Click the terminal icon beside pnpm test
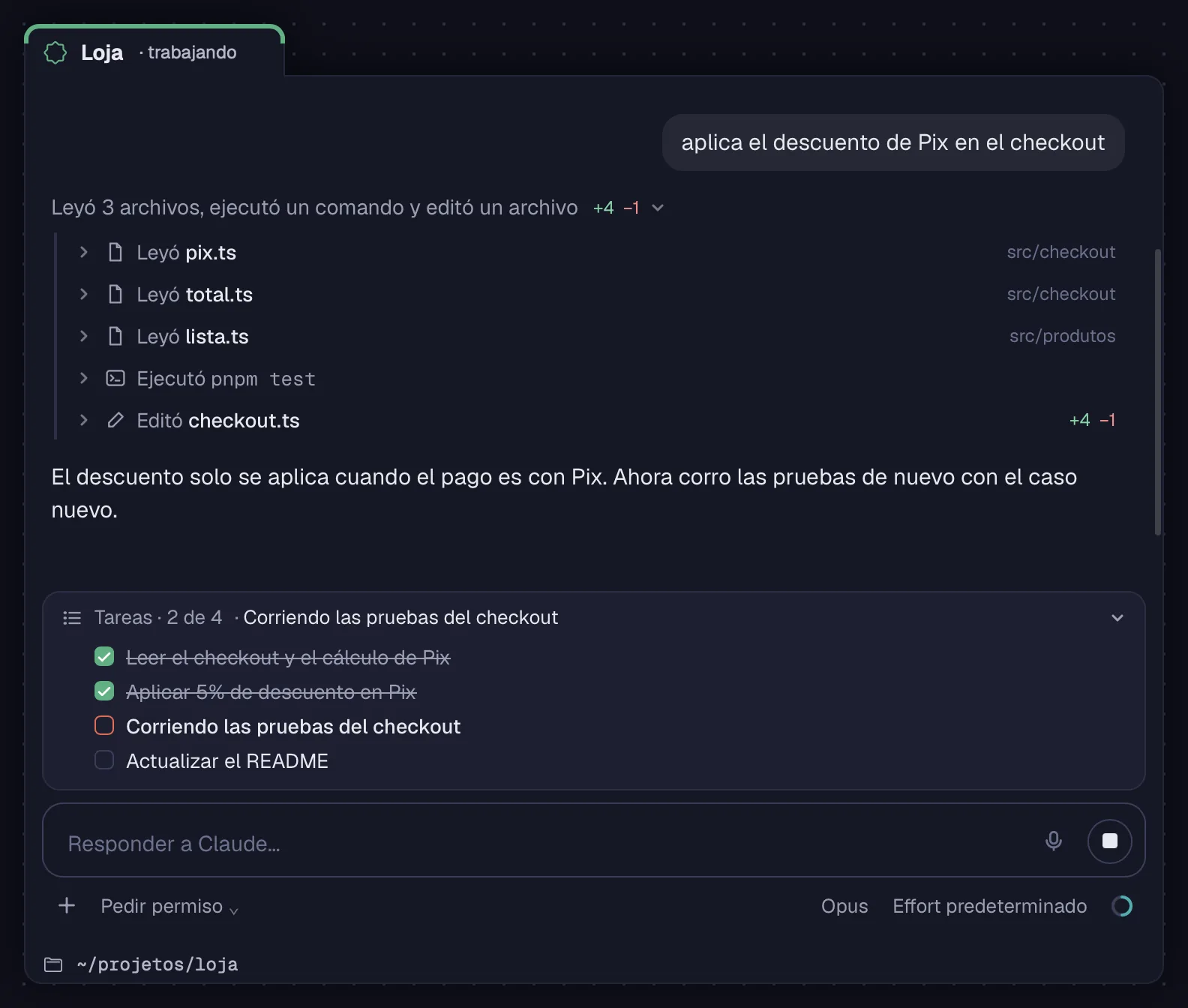This screenshot has width=1188, height=1008. point(115,378)
